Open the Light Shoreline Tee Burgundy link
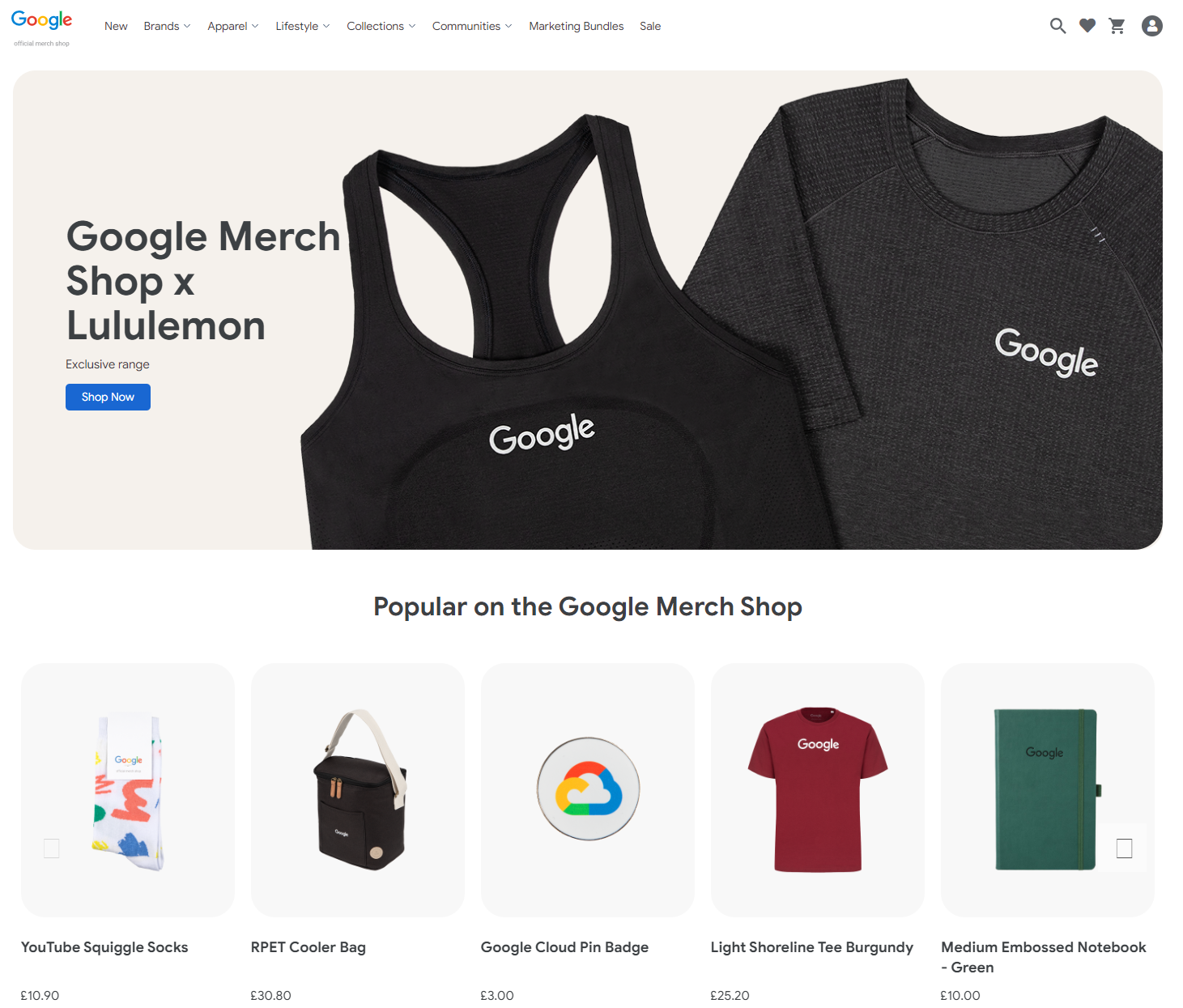Viewport: 1183px width, 1008px height. click(x=812, y=947)
